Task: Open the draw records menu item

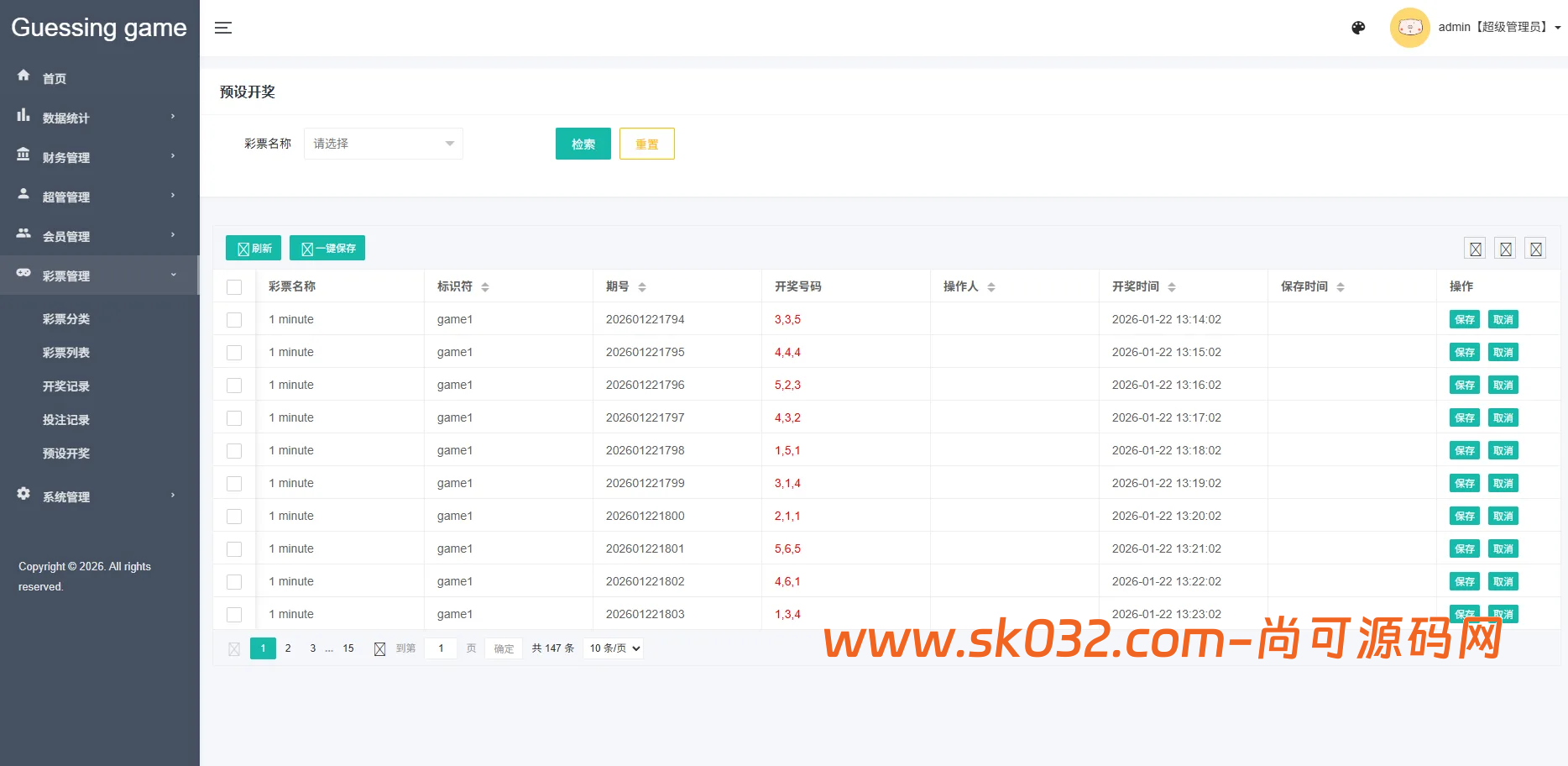Action: pyautogui.click(x=66, y=386)
